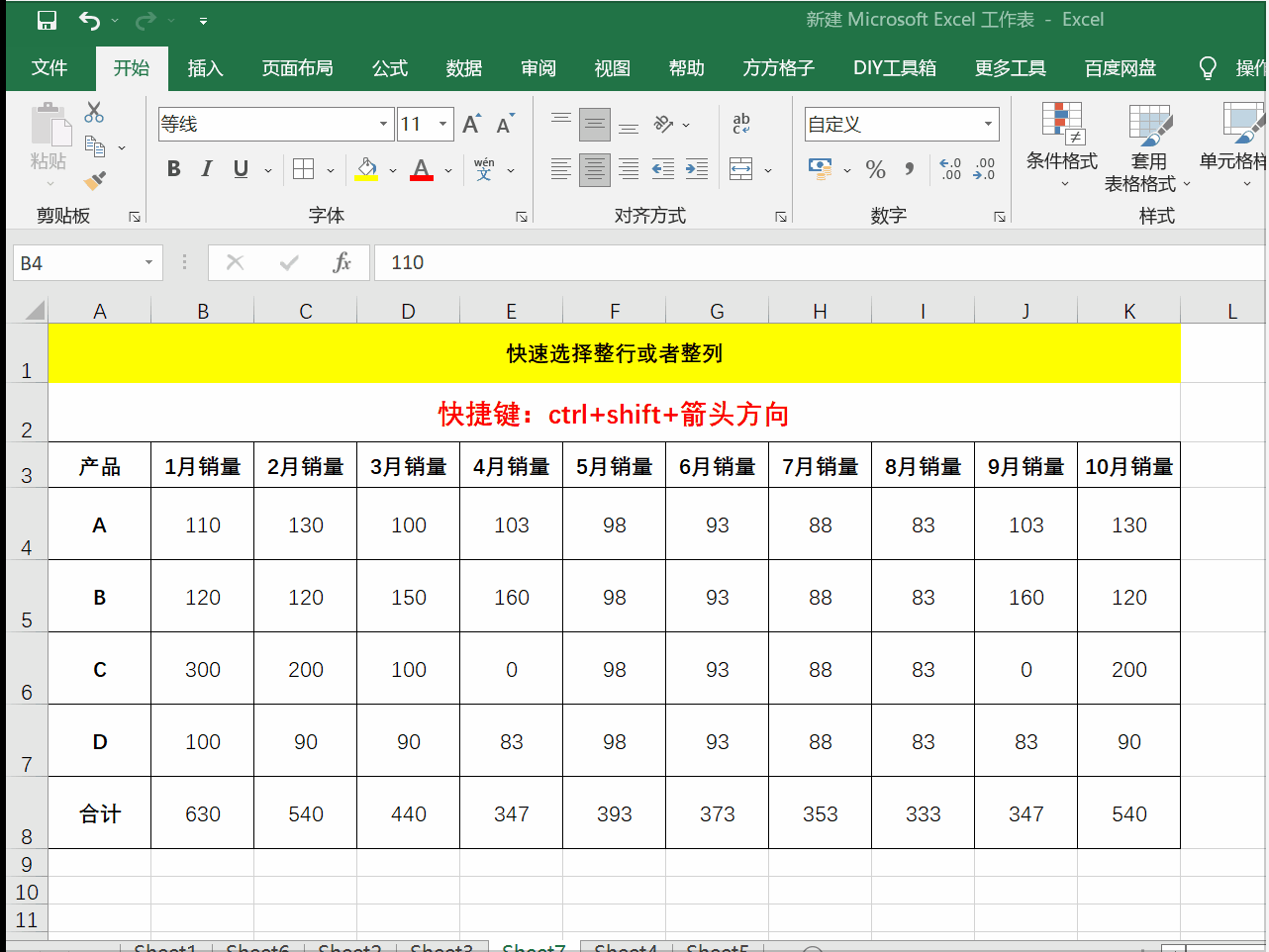The image size is (1269, 952).
Task: Toggle Bold formatting
Action: click(x=174, y=169)
